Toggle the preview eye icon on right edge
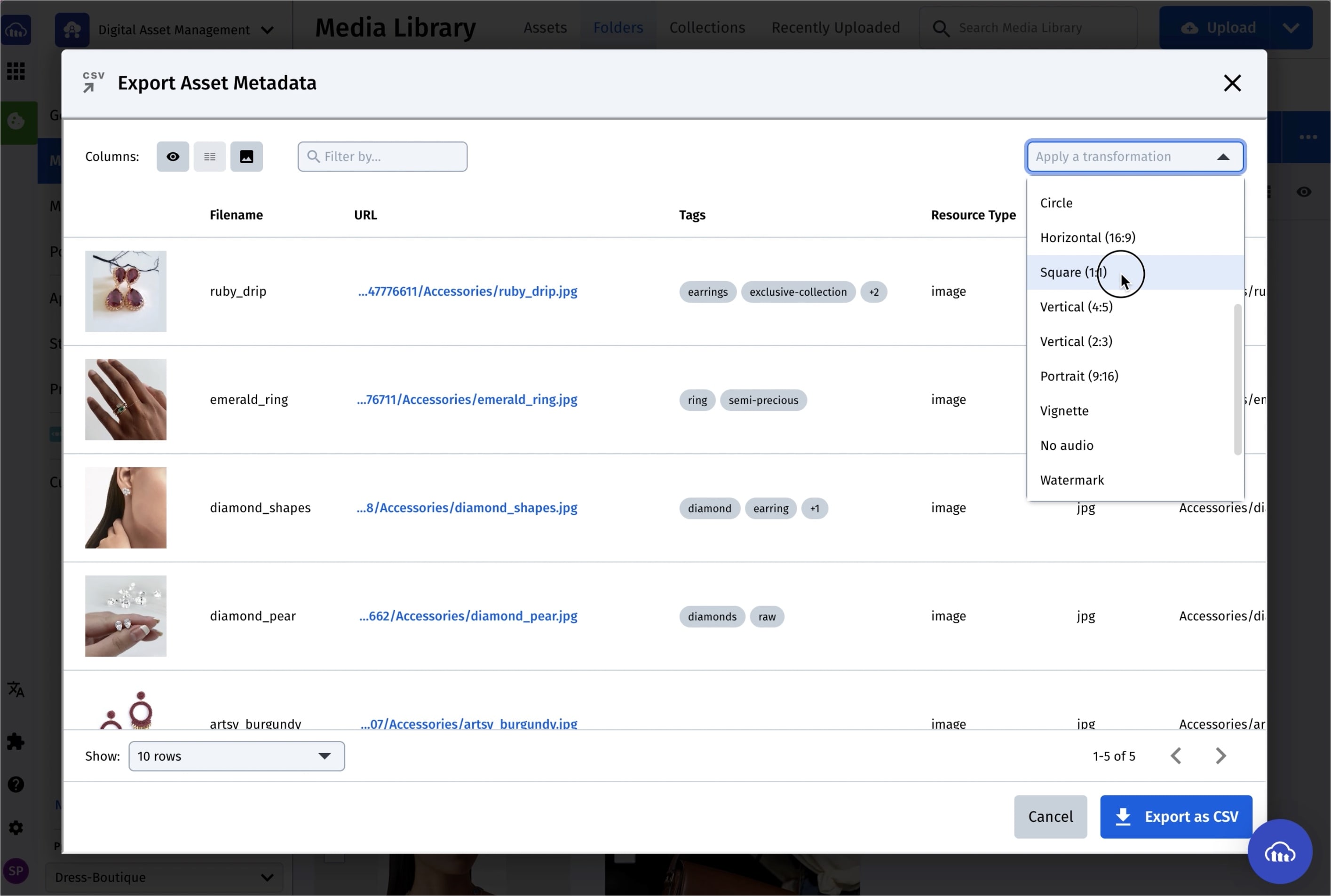1331x896 pixels. 1304,192
